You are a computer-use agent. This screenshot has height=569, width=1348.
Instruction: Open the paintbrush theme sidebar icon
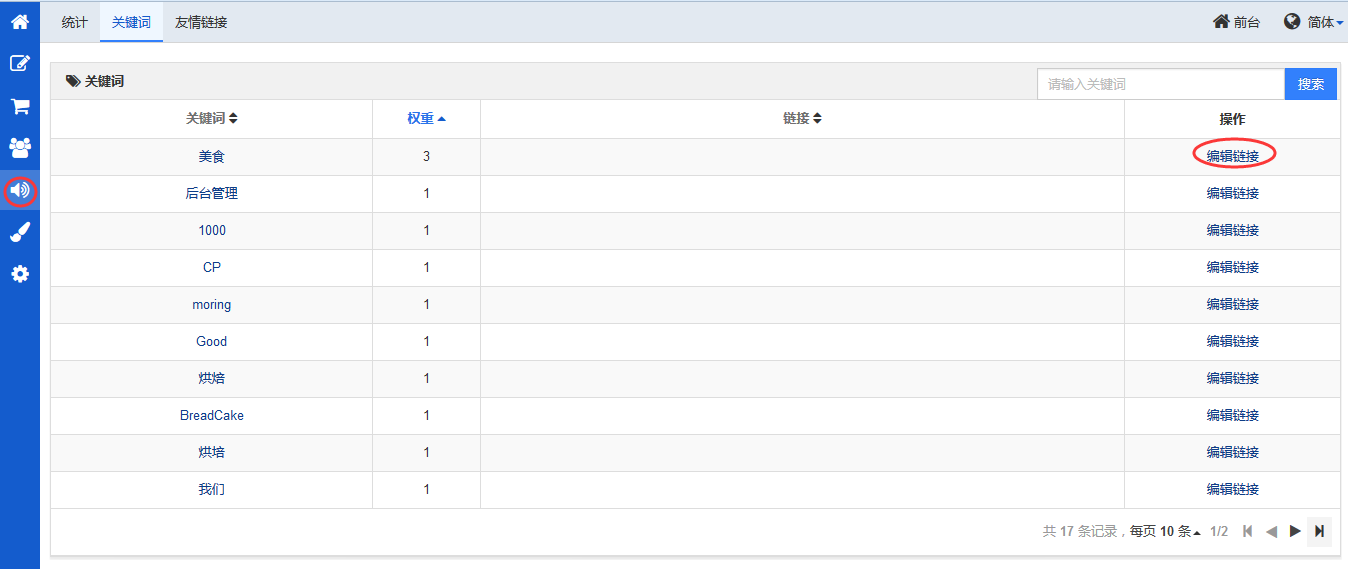pyautogui.click(x=20, y=232)
